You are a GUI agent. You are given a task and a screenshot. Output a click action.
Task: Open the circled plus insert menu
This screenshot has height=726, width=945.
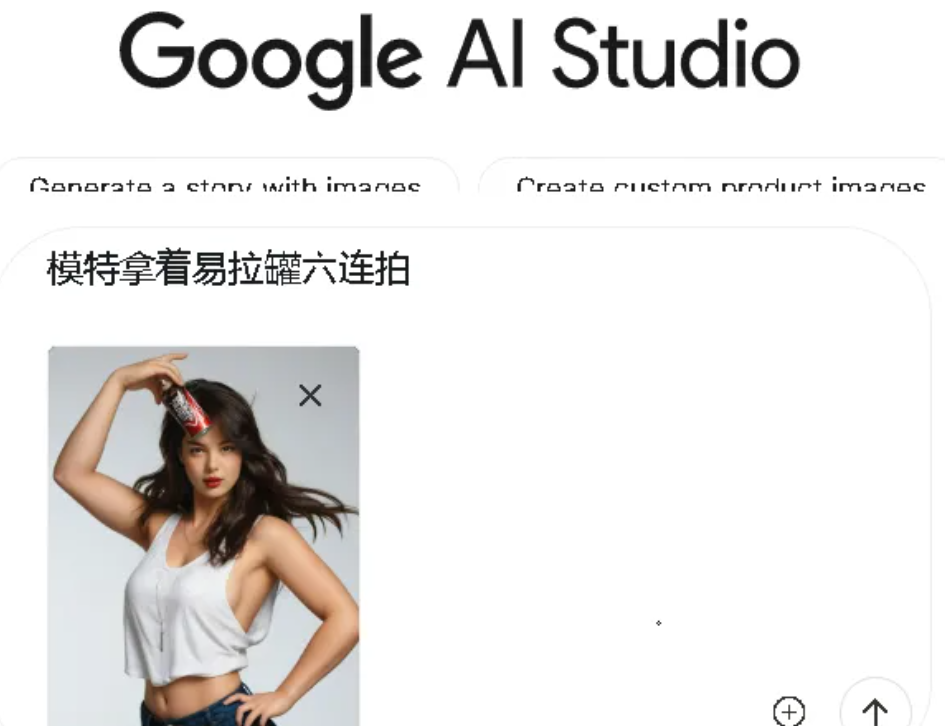[x=789, y=712]
